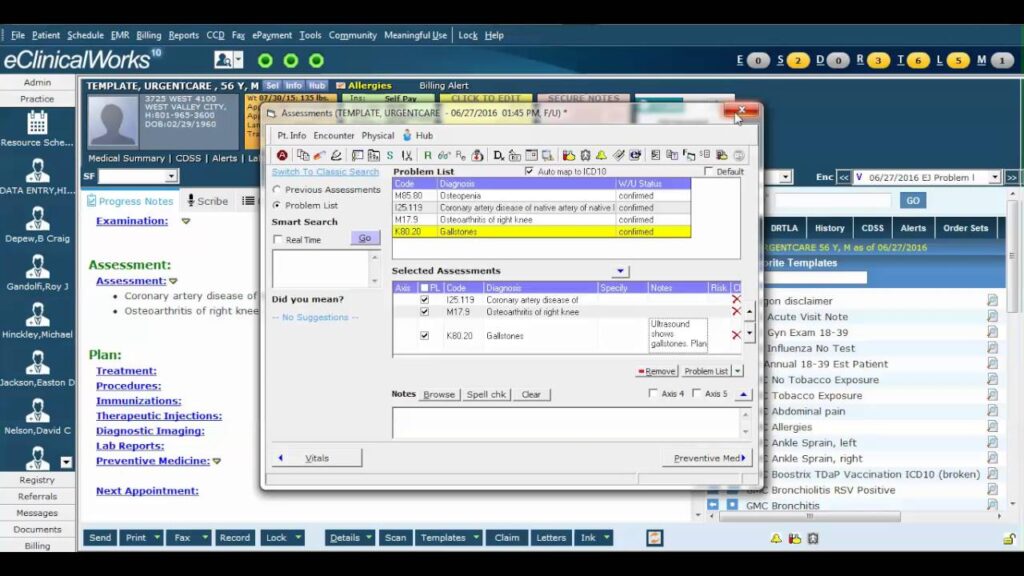Screen dimensions: 1024x576
Task: Switch to the History tab
Action: tap(829, 228)
